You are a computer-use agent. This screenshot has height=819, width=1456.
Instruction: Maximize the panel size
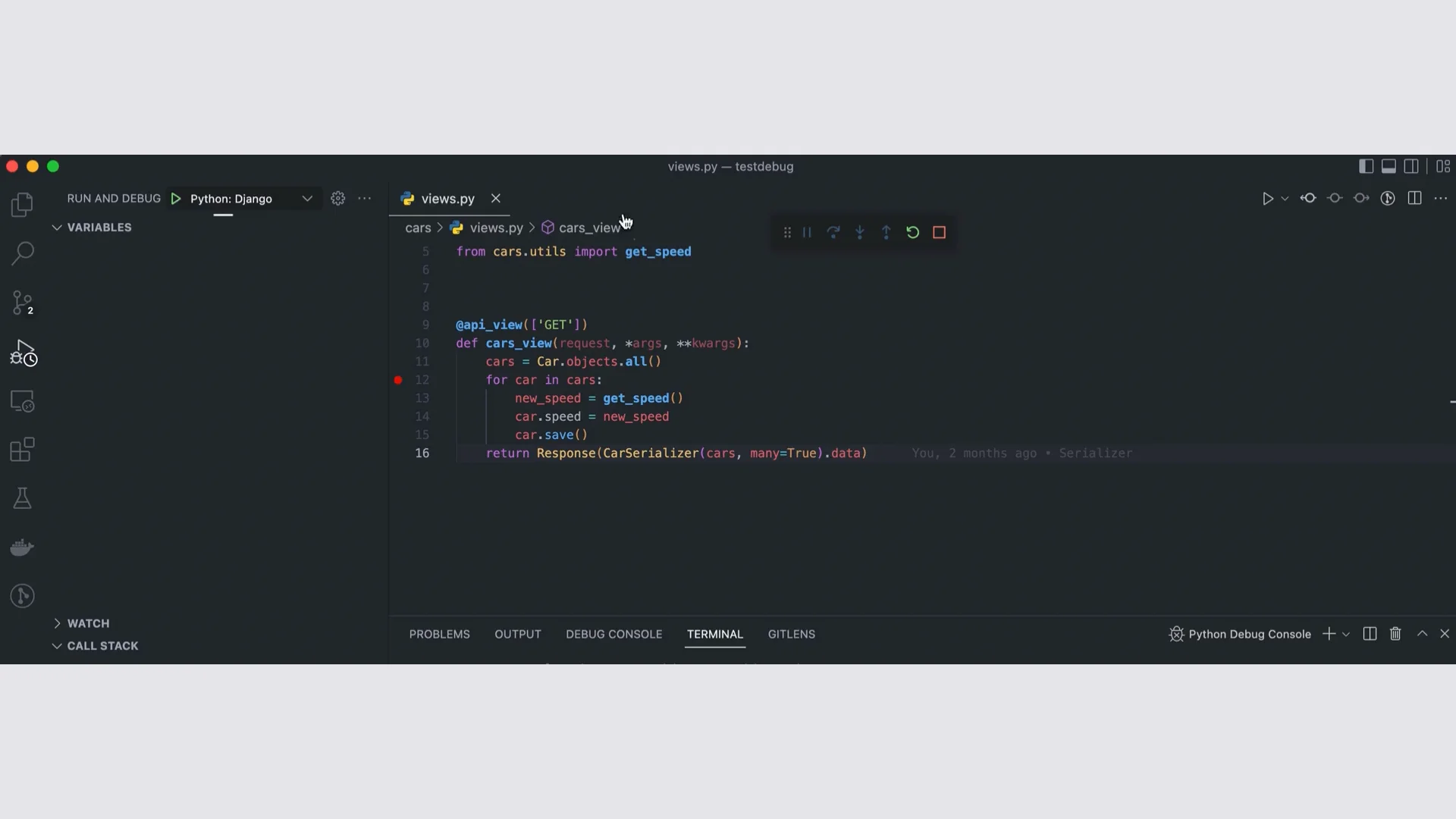(x=1423, y=633)
